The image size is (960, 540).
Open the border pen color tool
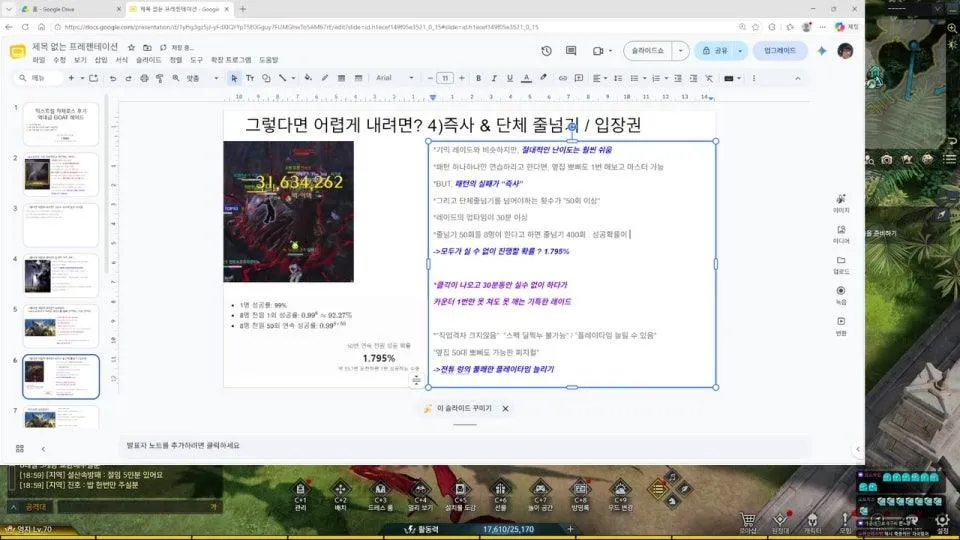[324, 78]
